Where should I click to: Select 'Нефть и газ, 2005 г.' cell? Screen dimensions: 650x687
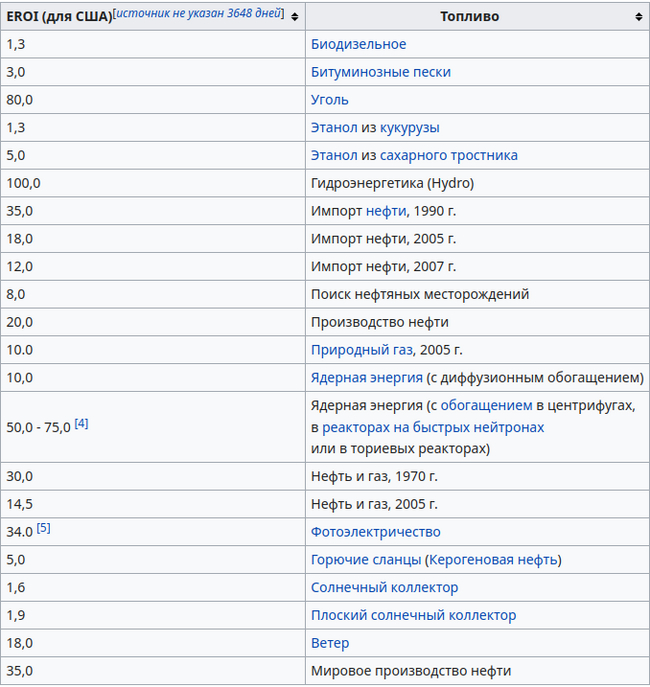[x=477, y=504]
